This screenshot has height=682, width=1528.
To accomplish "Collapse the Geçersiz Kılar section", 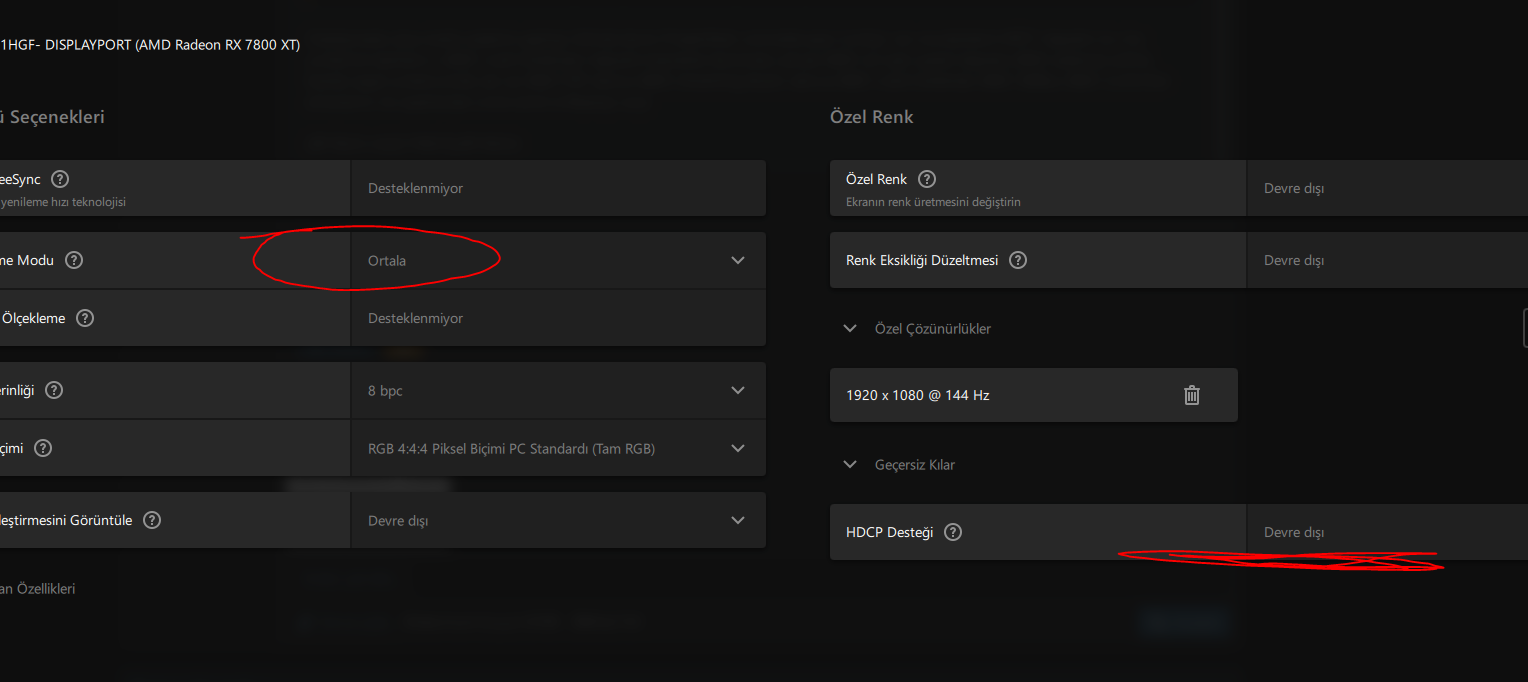I will [x=850, y=464].
